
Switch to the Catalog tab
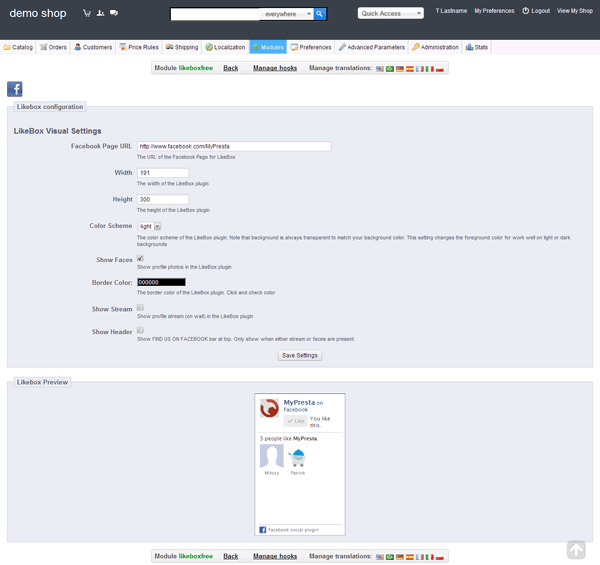point(18,47)
